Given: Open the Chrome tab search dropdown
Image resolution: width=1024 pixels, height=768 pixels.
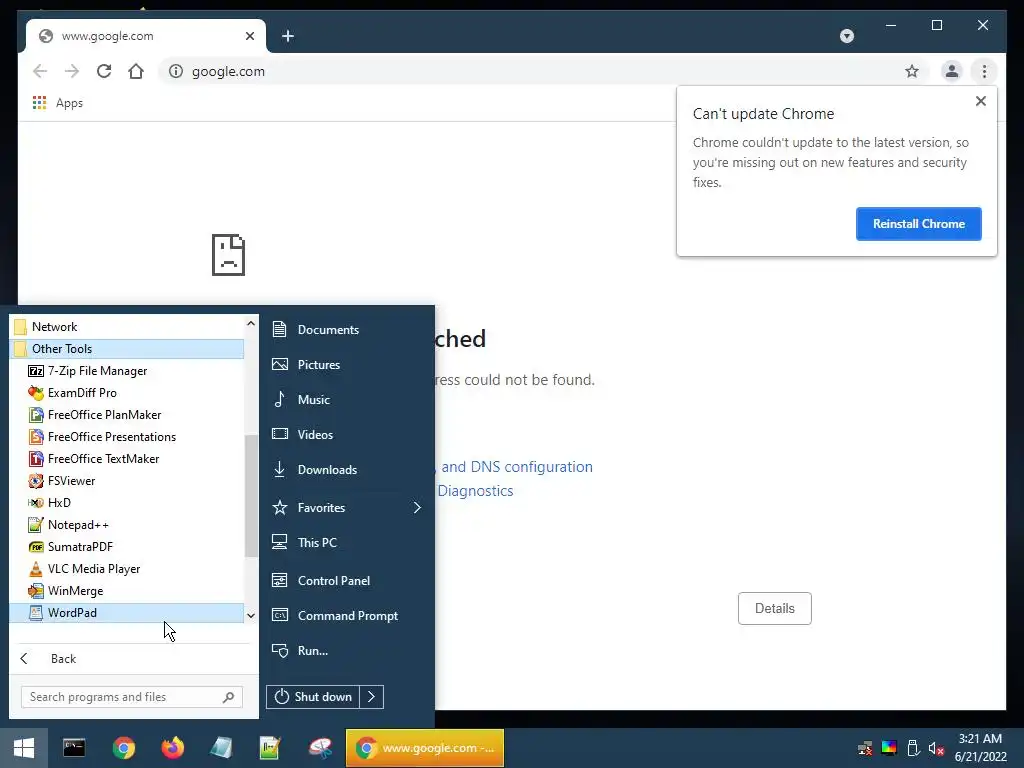Looking at the screenshot, I should [x=846, y=36].
